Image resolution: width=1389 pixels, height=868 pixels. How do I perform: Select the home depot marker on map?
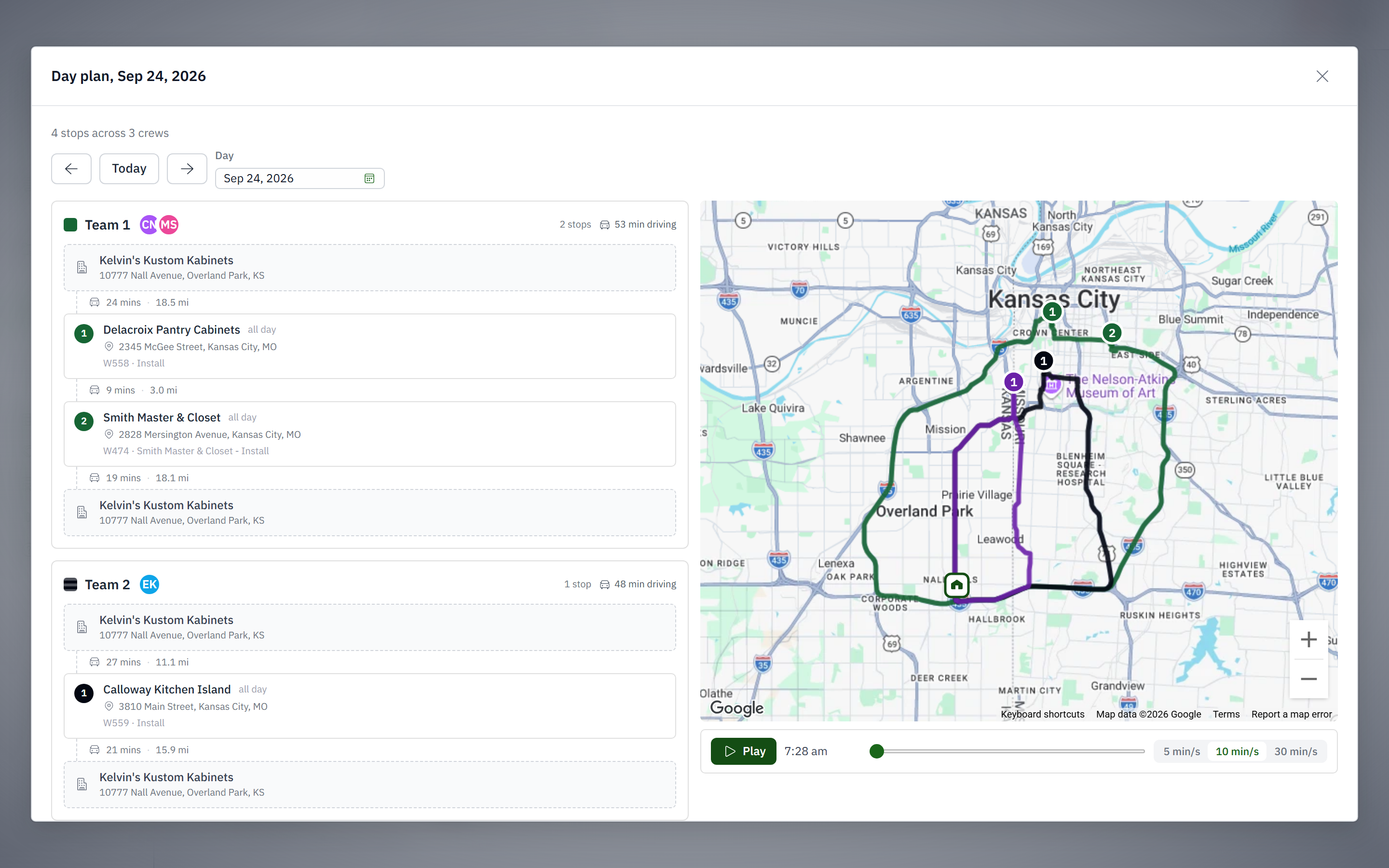tap(956, 585)
